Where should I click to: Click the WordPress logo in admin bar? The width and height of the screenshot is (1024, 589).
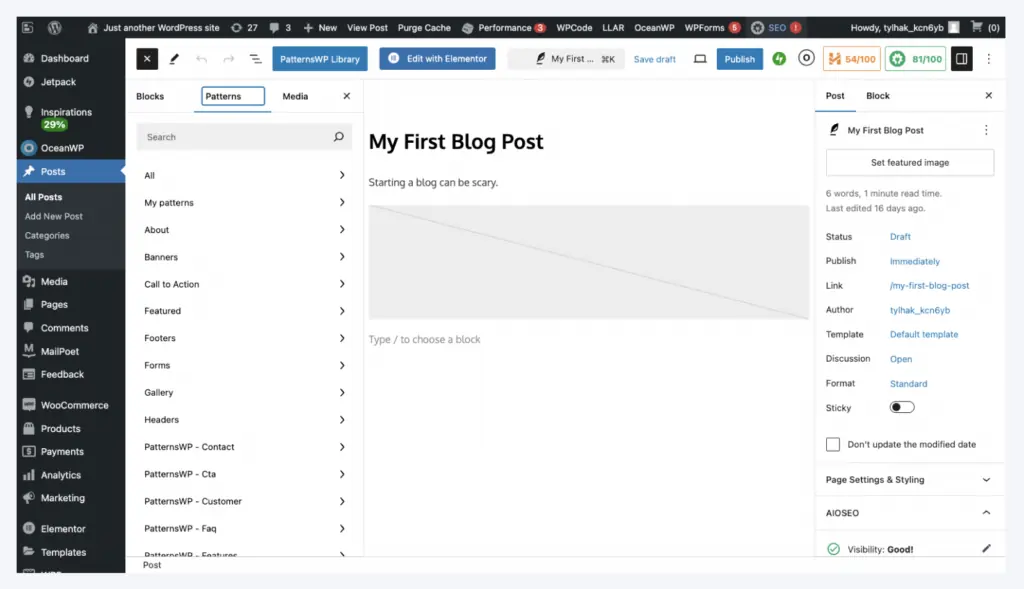tap(55, 27)
